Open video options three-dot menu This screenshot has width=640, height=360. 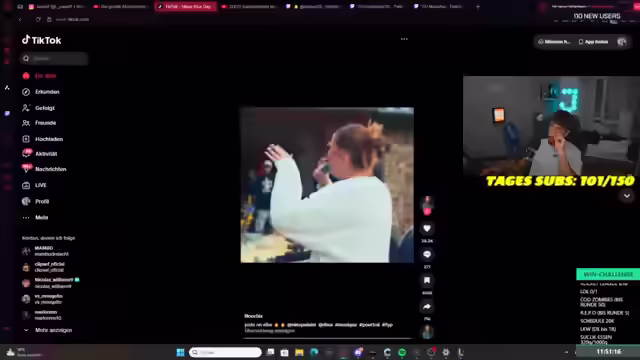[x=404, y=39]
